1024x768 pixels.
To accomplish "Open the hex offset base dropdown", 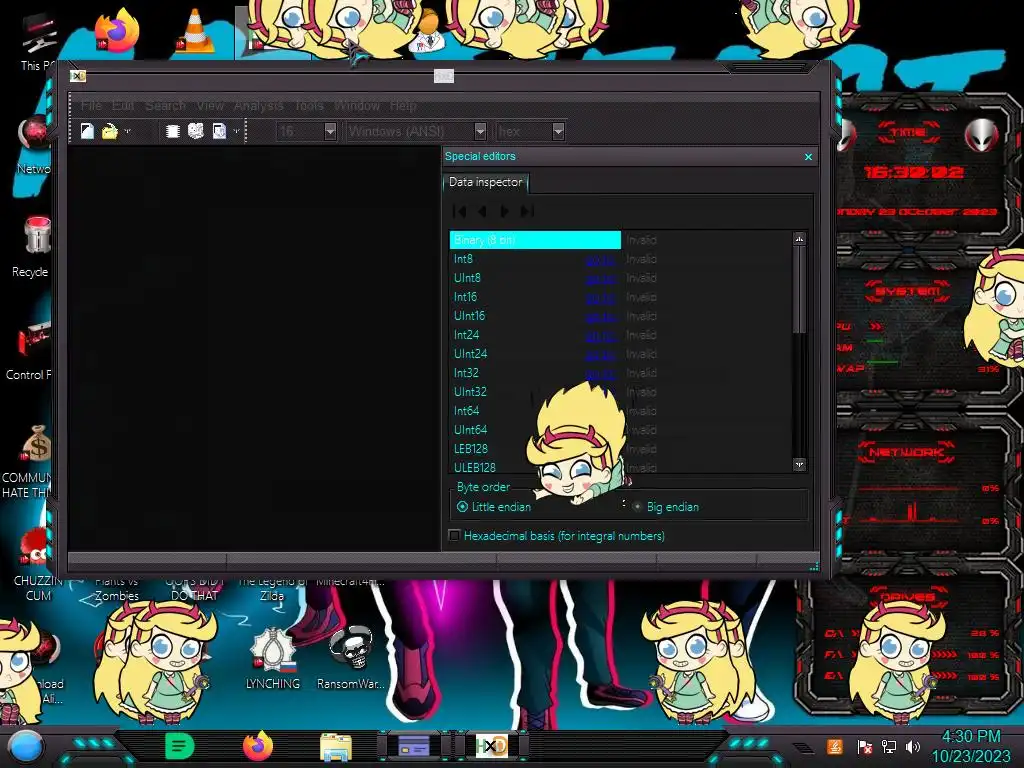I will click(x=558, y=131).
